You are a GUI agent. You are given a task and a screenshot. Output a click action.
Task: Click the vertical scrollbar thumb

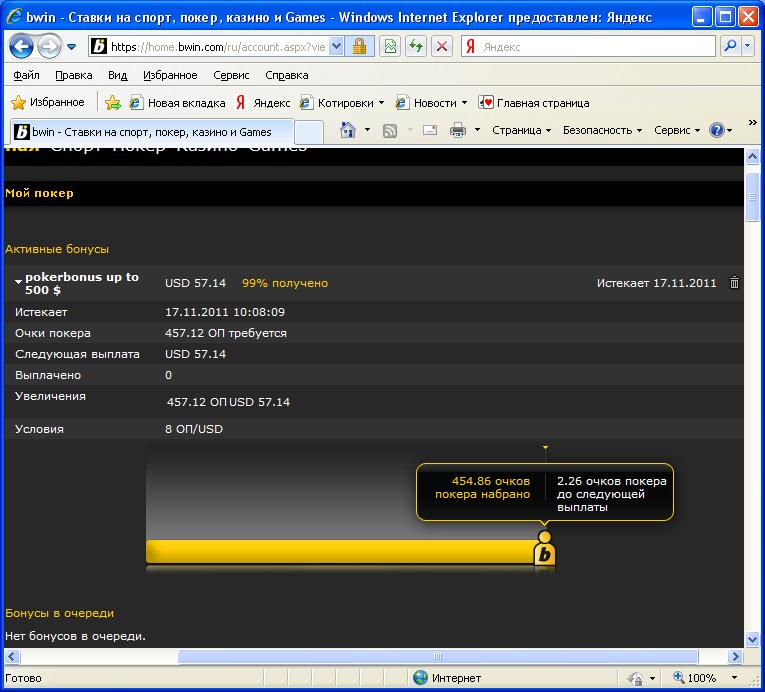tap(752, 197)
